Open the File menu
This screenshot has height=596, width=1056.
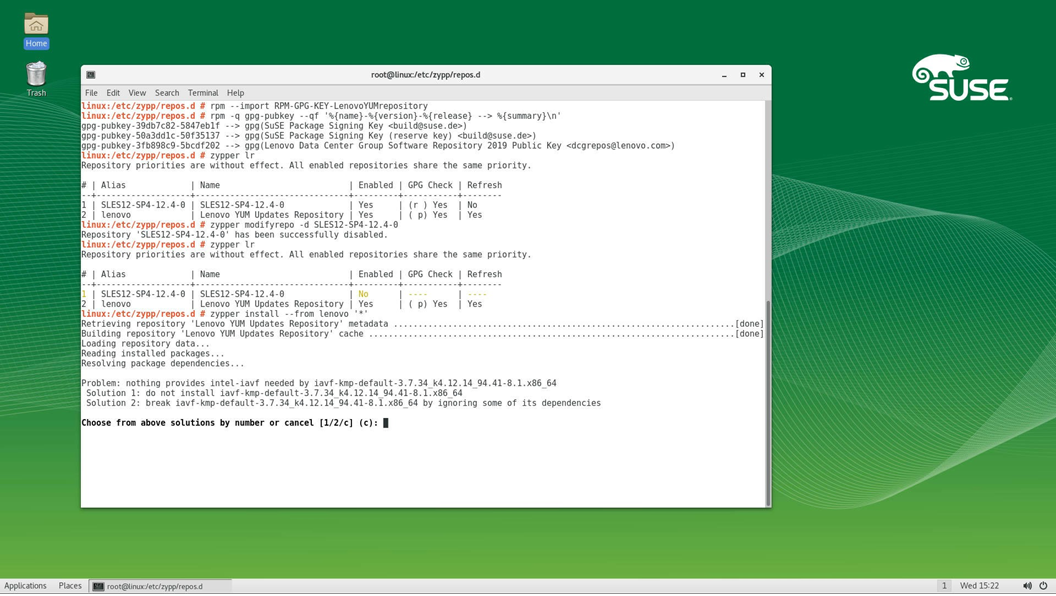(x=91, y=93)
